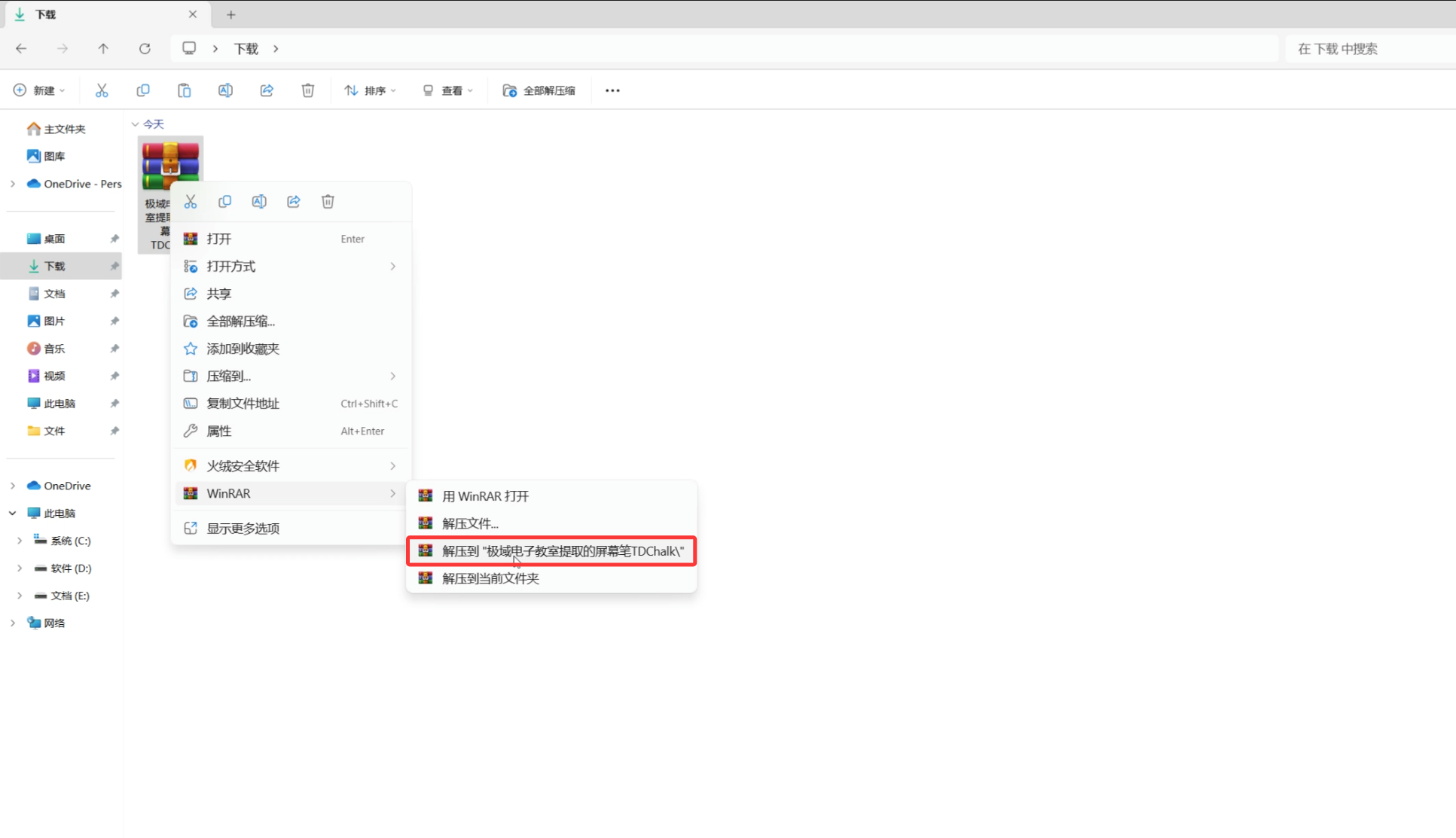Open the toolbar see-more ellipsis menu
The width and height of the screenshot is (1456, 838).
pyautogui.click(x=612, y=90)
